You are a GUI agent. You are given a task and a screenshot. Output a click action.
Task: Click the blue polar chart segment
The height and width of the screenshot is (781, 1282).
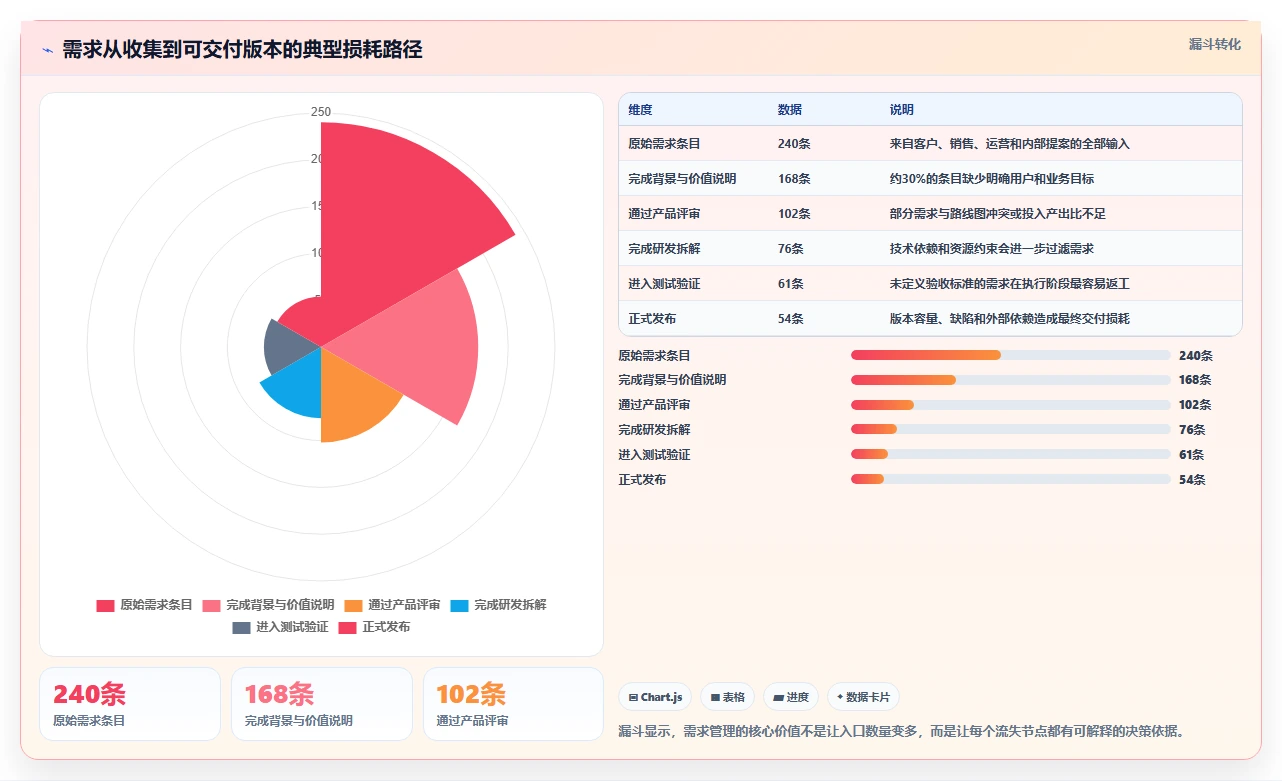(297, 388)
